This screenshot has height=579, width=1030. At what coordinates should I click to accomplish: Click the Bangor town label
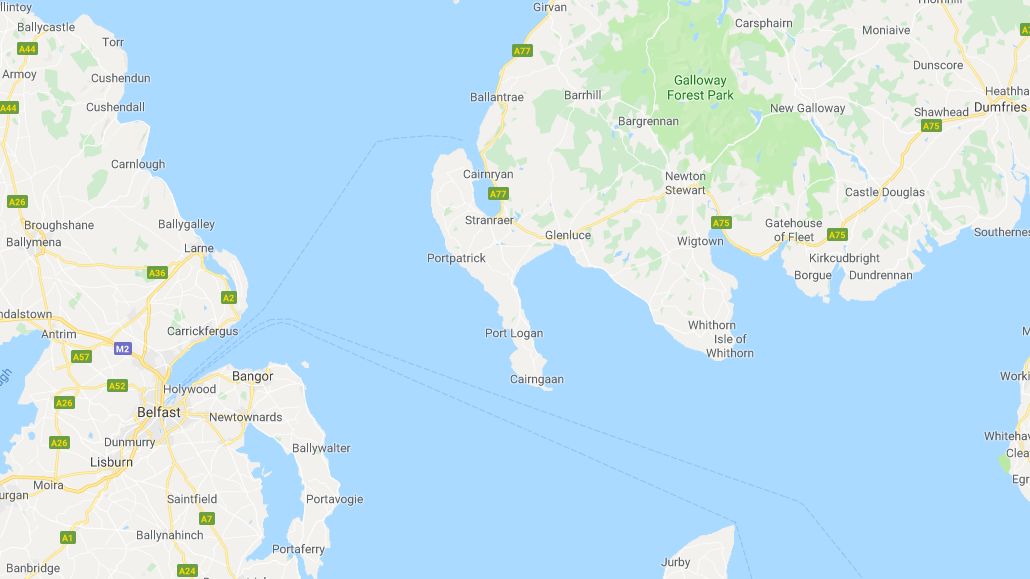coord(252,376)
